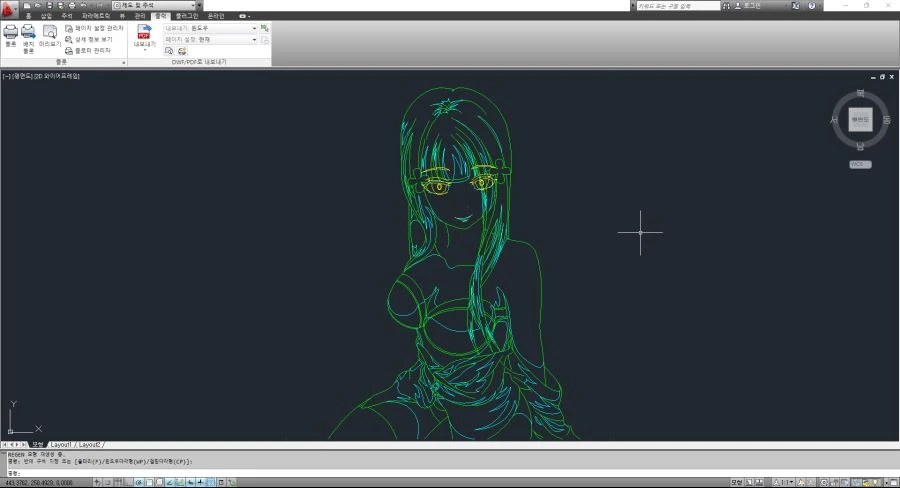Restore the drawing viewport window
Image resolution: width=900 pixels, height=488 pixels.
[x=882, y=76]
